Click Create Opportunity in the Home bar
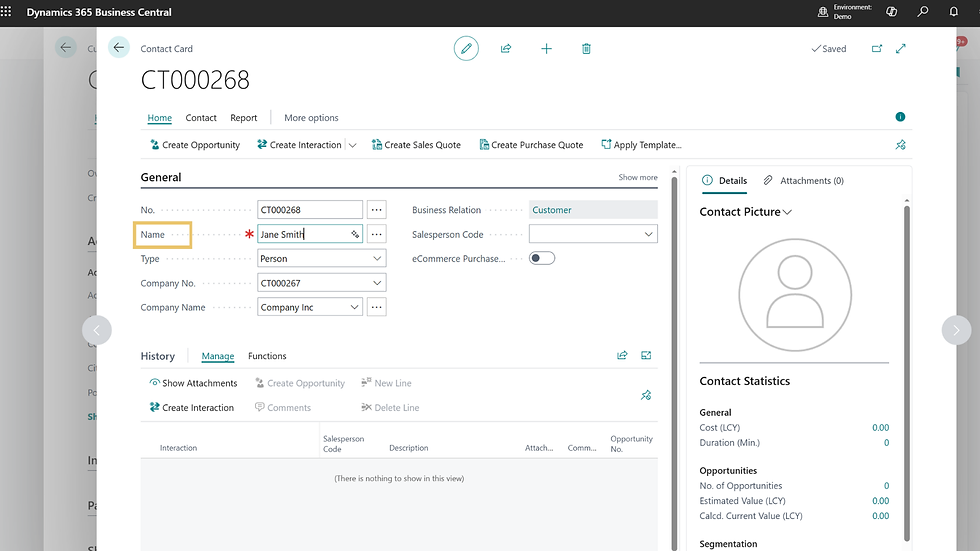Screen dimensions: 980x551 point(194,145)
